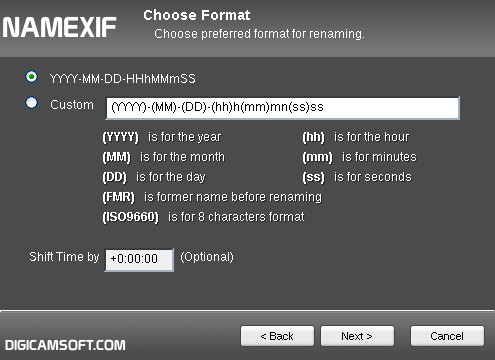Click the Choose Format heading

click(197, 15)
